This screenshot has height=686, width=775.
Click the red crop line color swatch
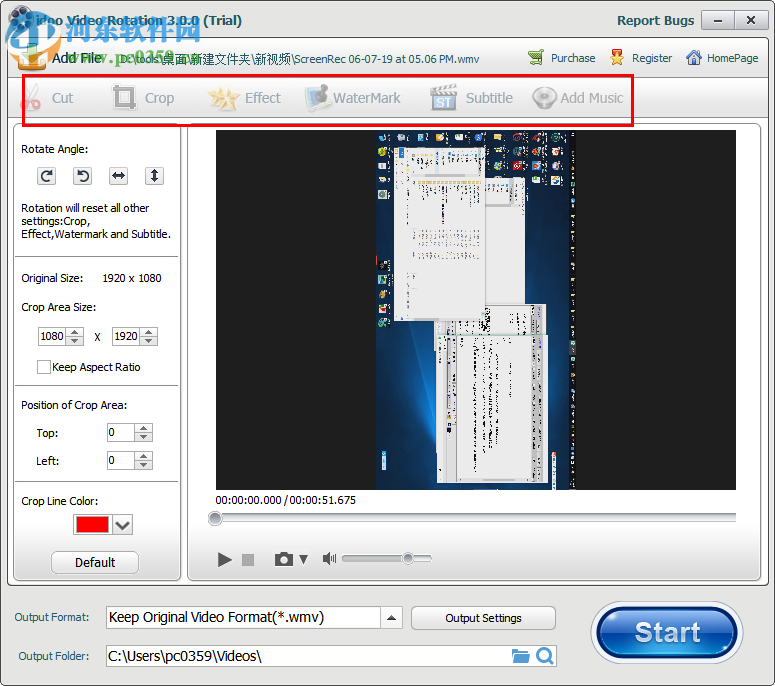click(92, 524)
